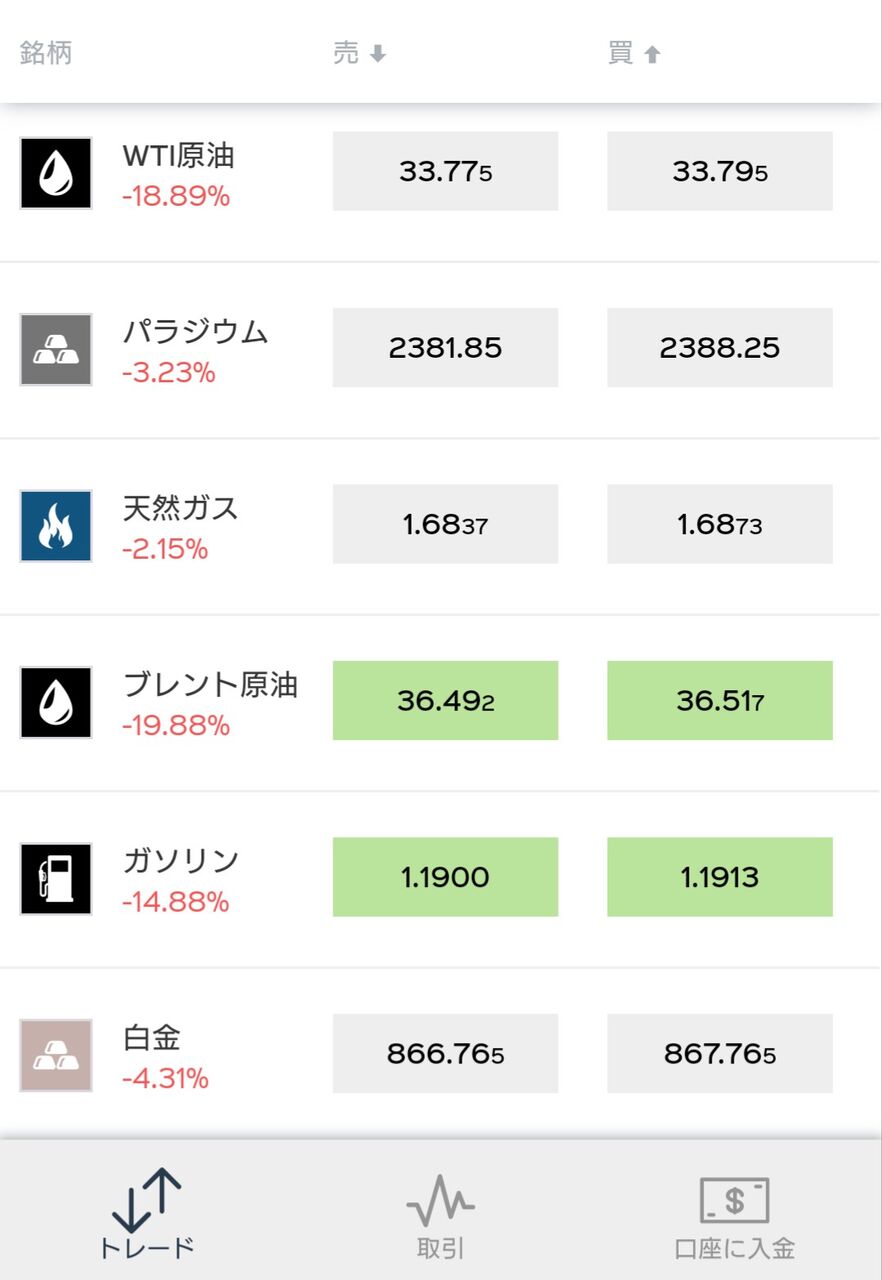Sort by the 買 column up arrow
This screenshot has height=1280, width=882.
pyautogui.click(x=652, y=54)
